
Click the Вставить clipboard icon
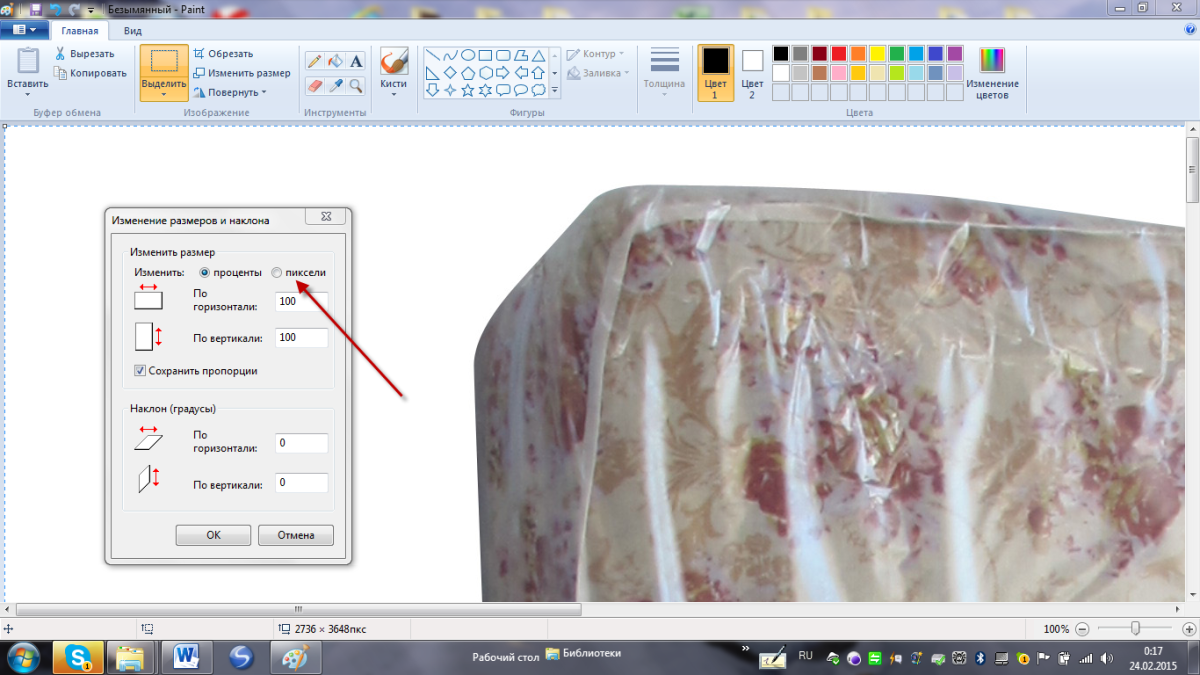pos(27,61)
